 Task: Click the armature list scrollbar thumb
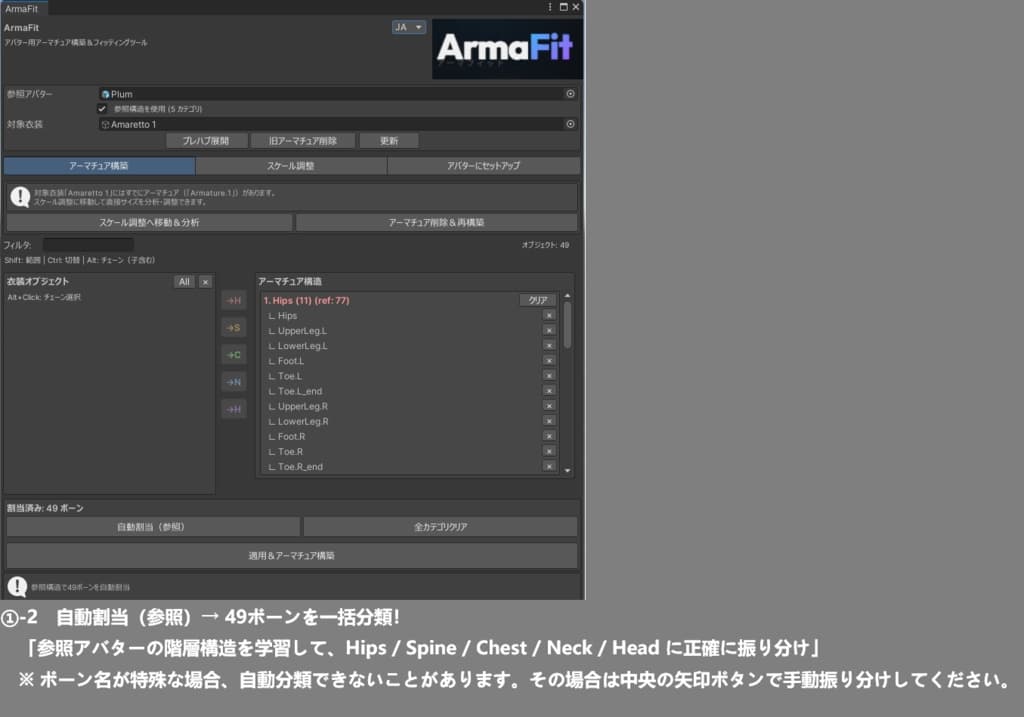[568, 325]
